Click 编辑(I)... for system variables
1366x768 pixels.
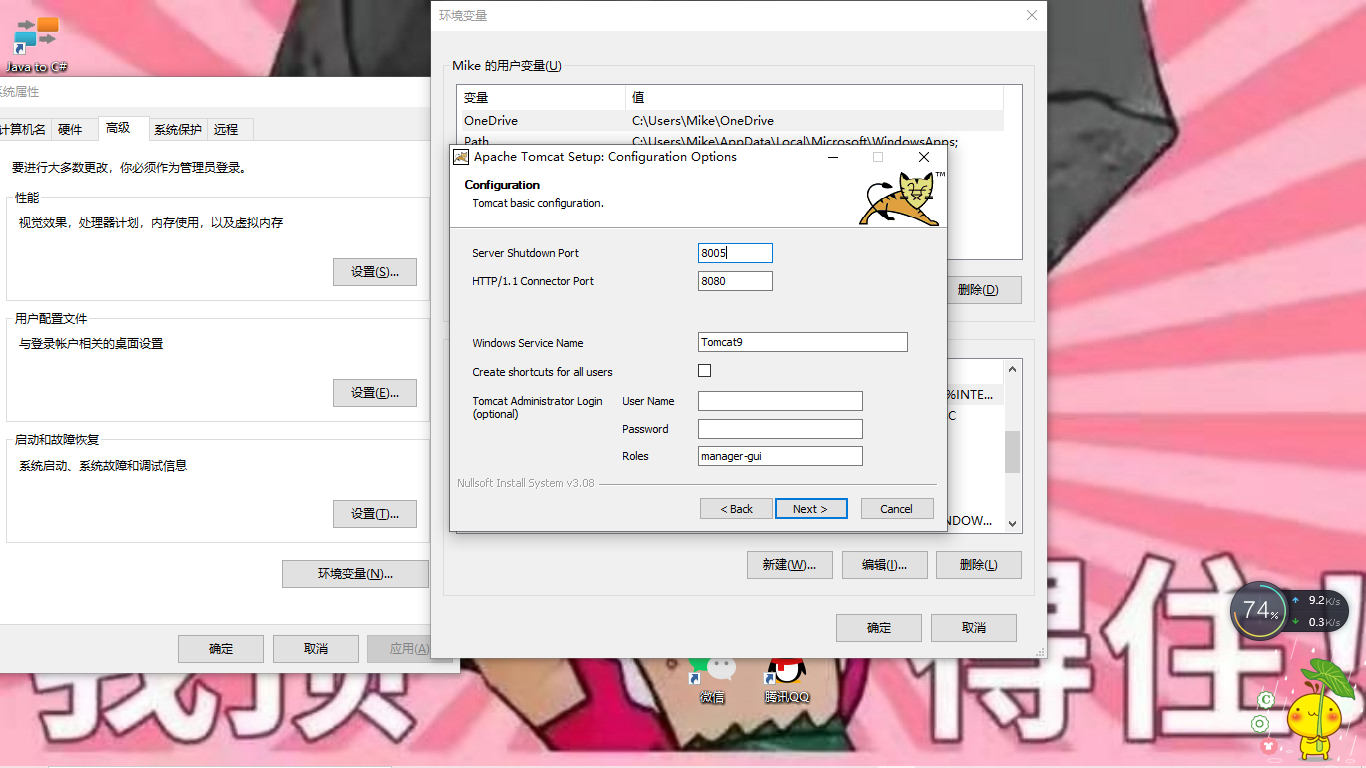tap(885, 565)
